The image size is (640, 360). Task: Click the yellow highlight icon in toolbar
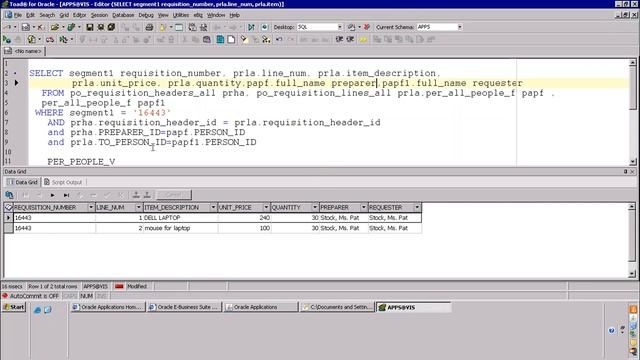coord(363,40)
